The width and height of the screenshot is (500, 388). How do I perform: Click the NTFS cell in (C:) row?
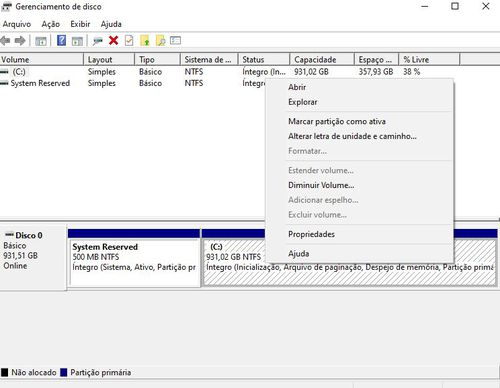tap(194, 72)
